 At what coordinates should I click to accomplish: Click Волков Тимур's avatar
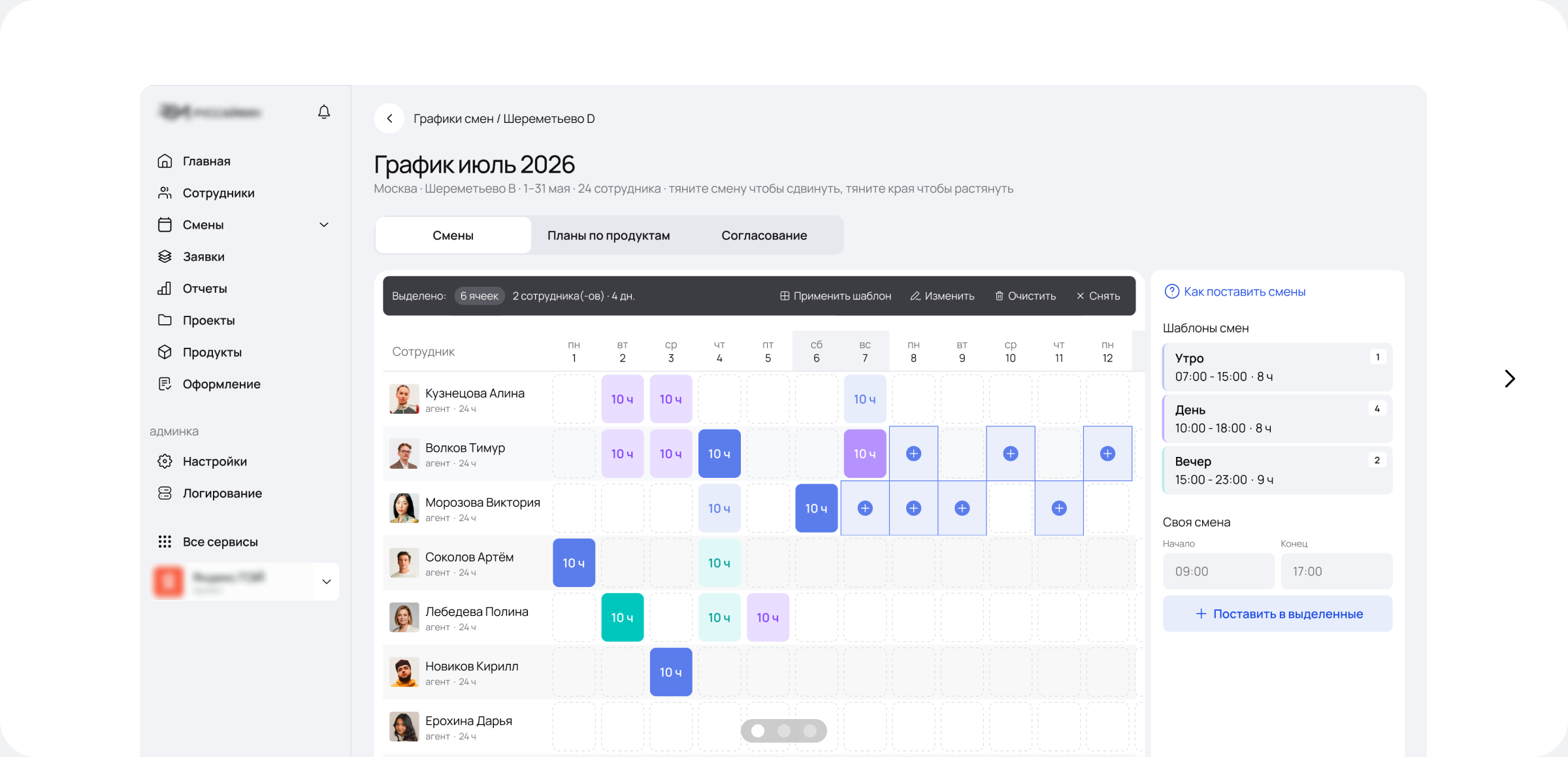404,454
